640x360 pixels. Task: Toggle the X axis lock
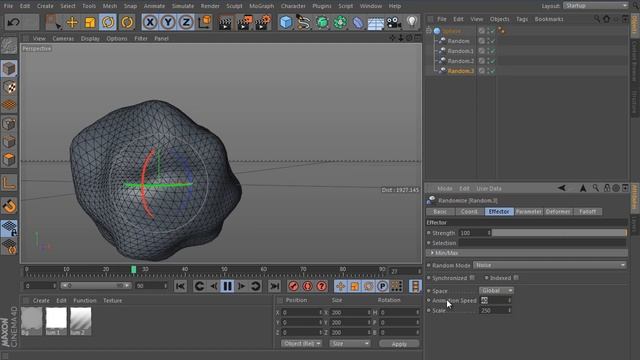tap(150, 22)
